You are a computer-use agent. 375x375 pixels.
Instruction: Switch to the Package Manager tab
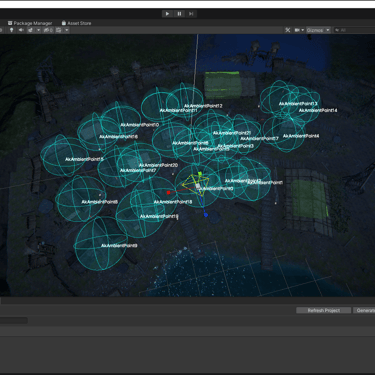click(30, 23)
